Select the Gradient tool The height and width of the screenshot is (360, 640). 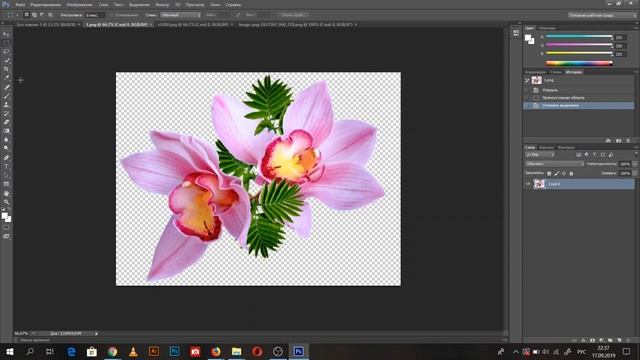point(6,131)
